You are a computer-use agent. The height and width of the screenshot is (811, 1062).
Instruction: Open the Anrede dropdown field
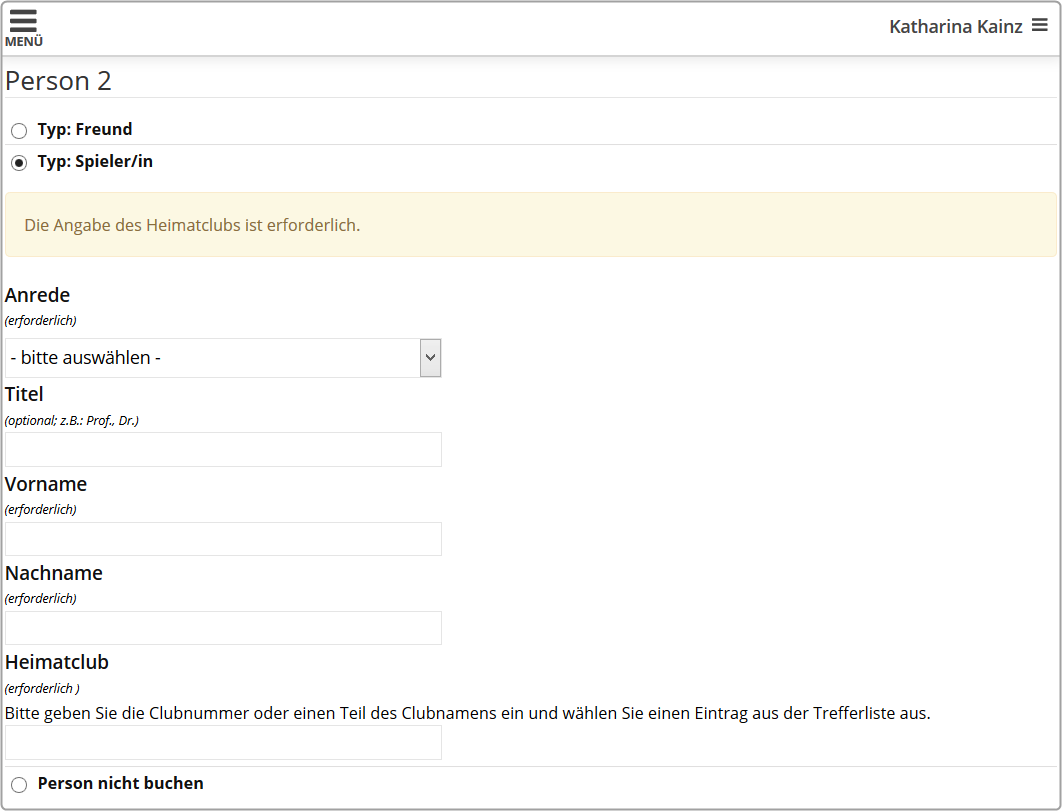(x=212, y=358)
